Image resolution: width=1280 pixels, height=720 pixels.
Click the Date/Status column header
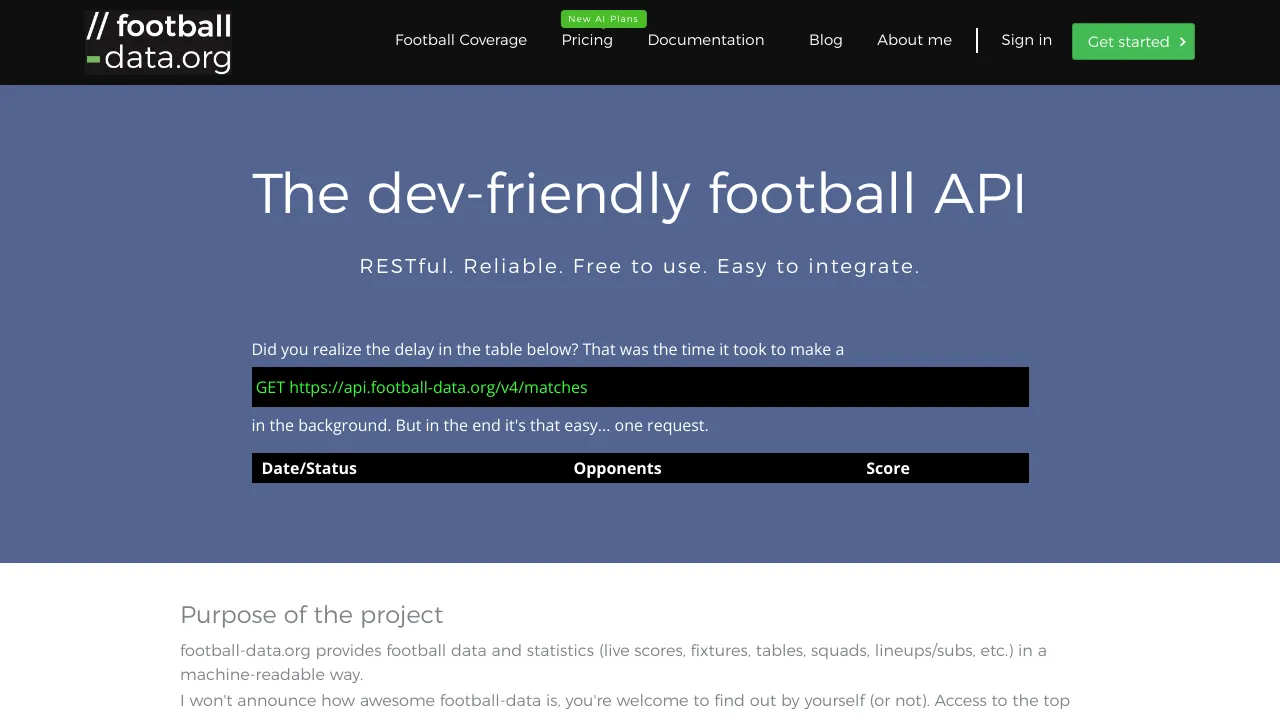click(309, 468)
